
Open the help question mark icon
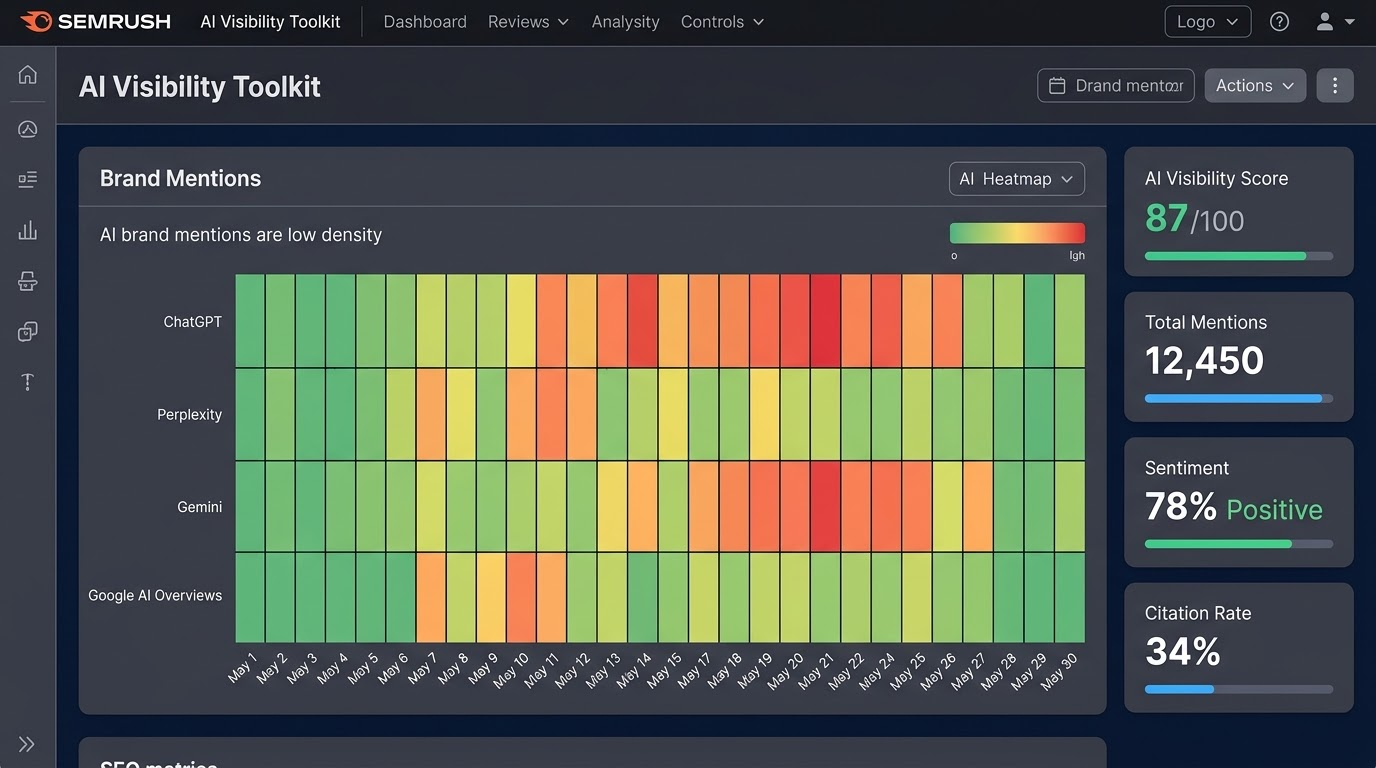click(x=1279, y=21)
